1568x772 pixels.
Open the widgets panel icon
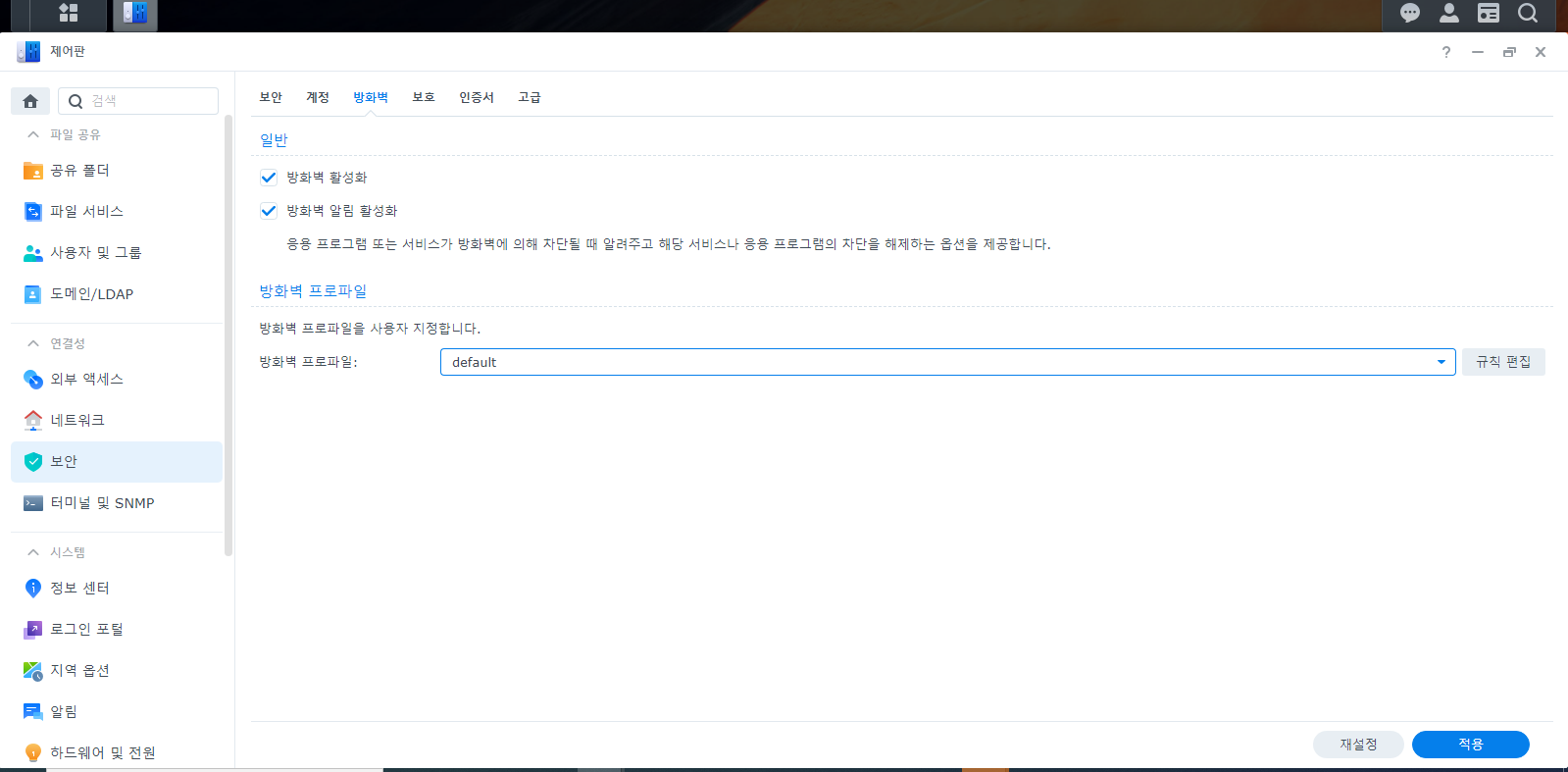tap(1489, 13)
